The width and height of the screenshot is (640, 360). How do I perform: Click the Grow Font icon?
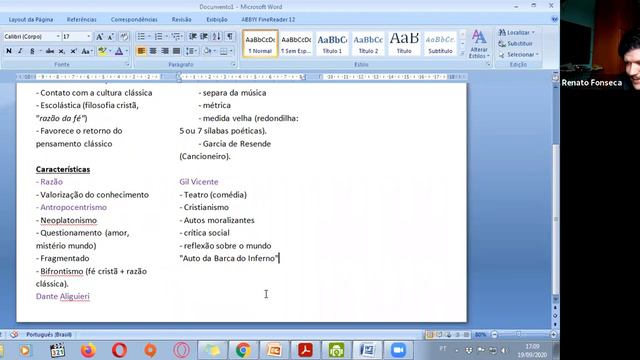pyautogui.click(x=100, y=37)
